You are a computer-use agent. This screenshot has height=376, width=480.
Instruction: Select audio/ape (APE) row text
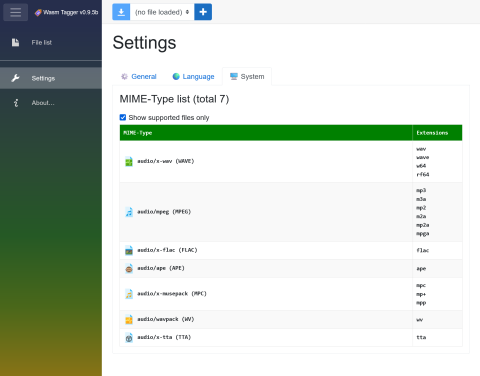[x=161, y=268]
